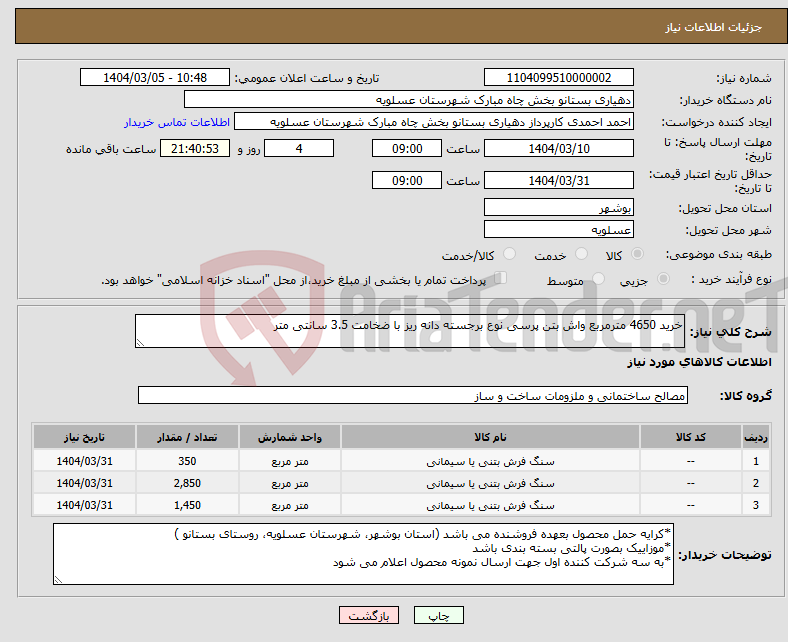Click the price validity time 09:00 field
Image resolution: width=788 pixels, height=642 pixels.
(407, 180)
